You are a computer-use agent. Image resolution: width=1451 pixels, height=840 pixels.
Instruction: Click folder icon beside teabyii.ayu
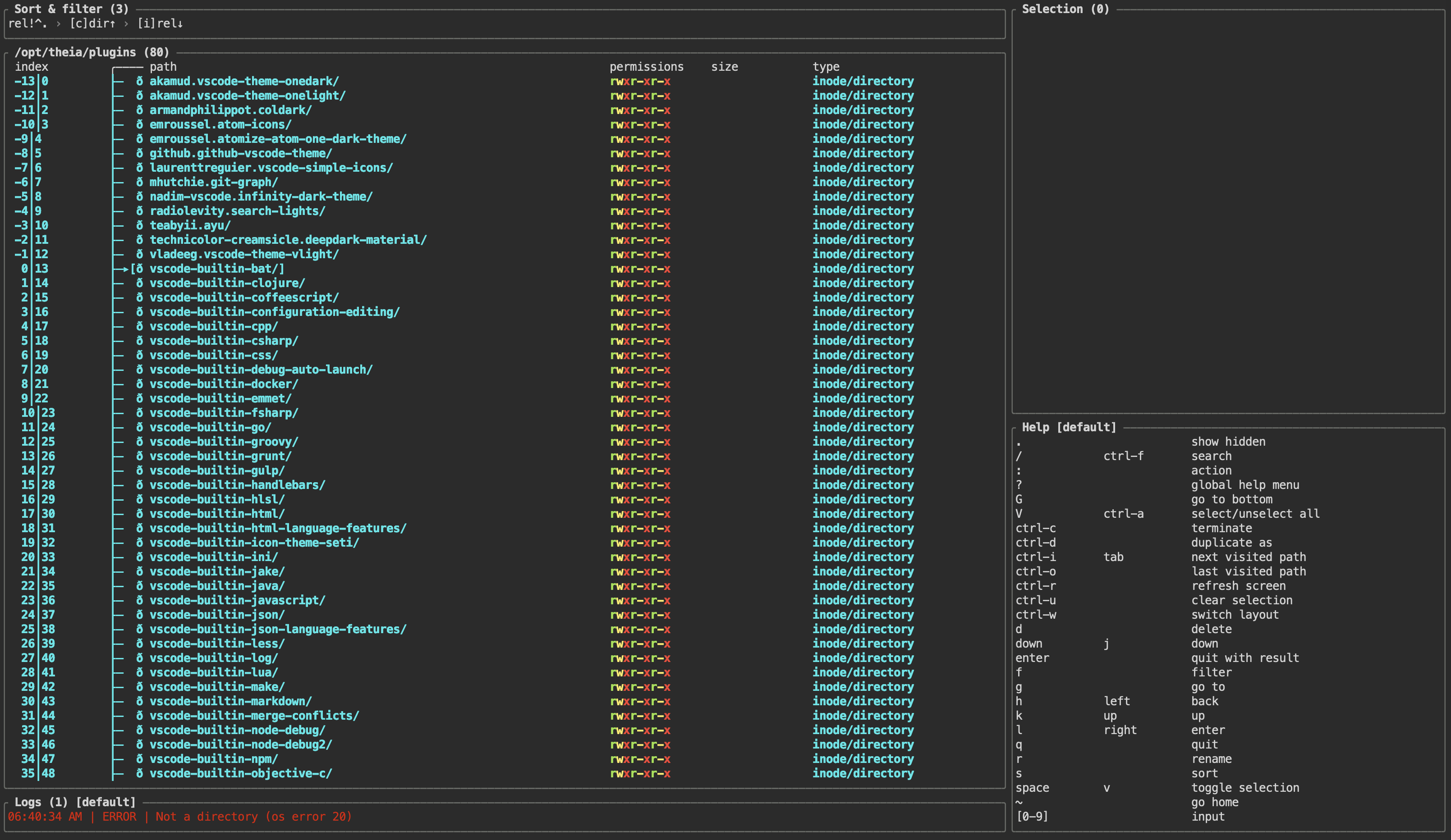tap(139, 225)
